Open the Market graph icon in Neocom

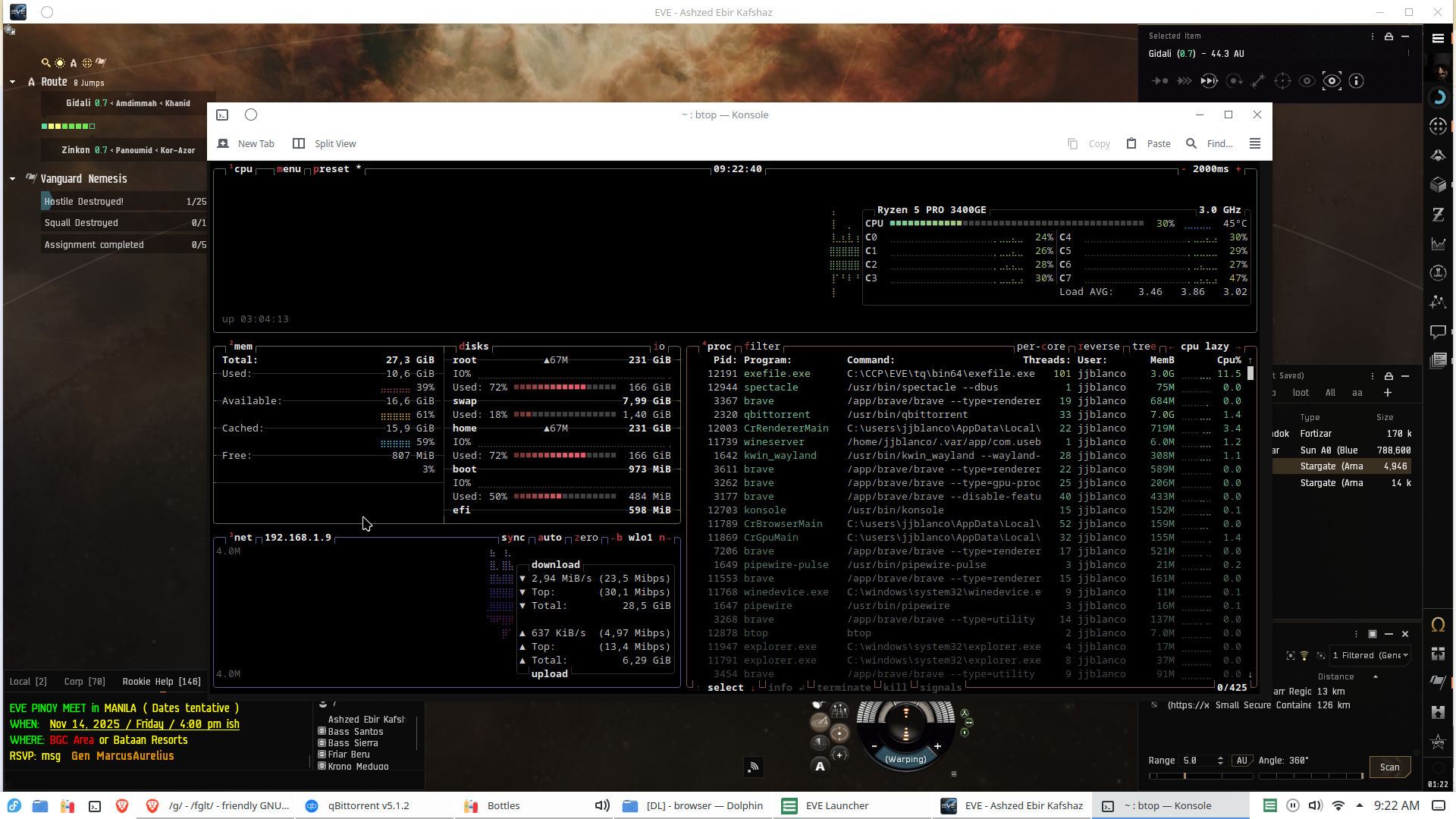[1438, 244]
